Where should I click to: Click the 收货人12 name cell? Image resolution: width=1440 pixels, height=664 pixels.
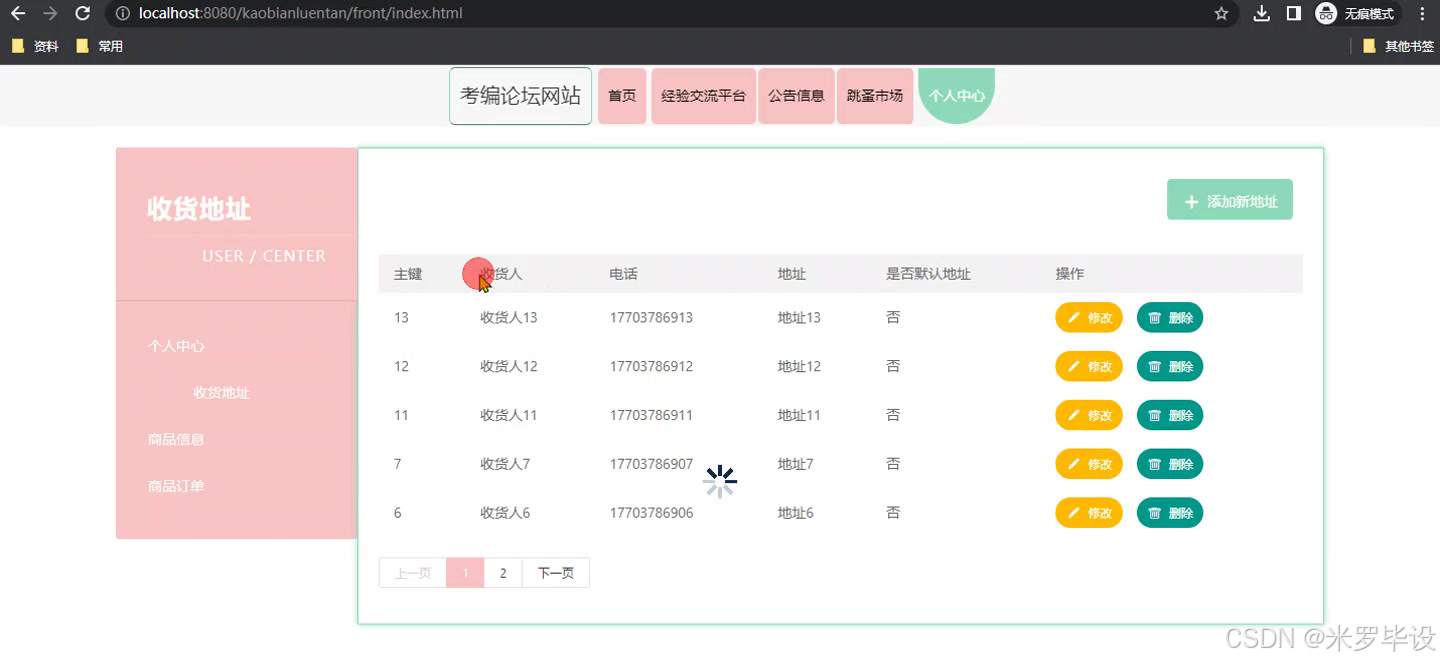(509, 367)
